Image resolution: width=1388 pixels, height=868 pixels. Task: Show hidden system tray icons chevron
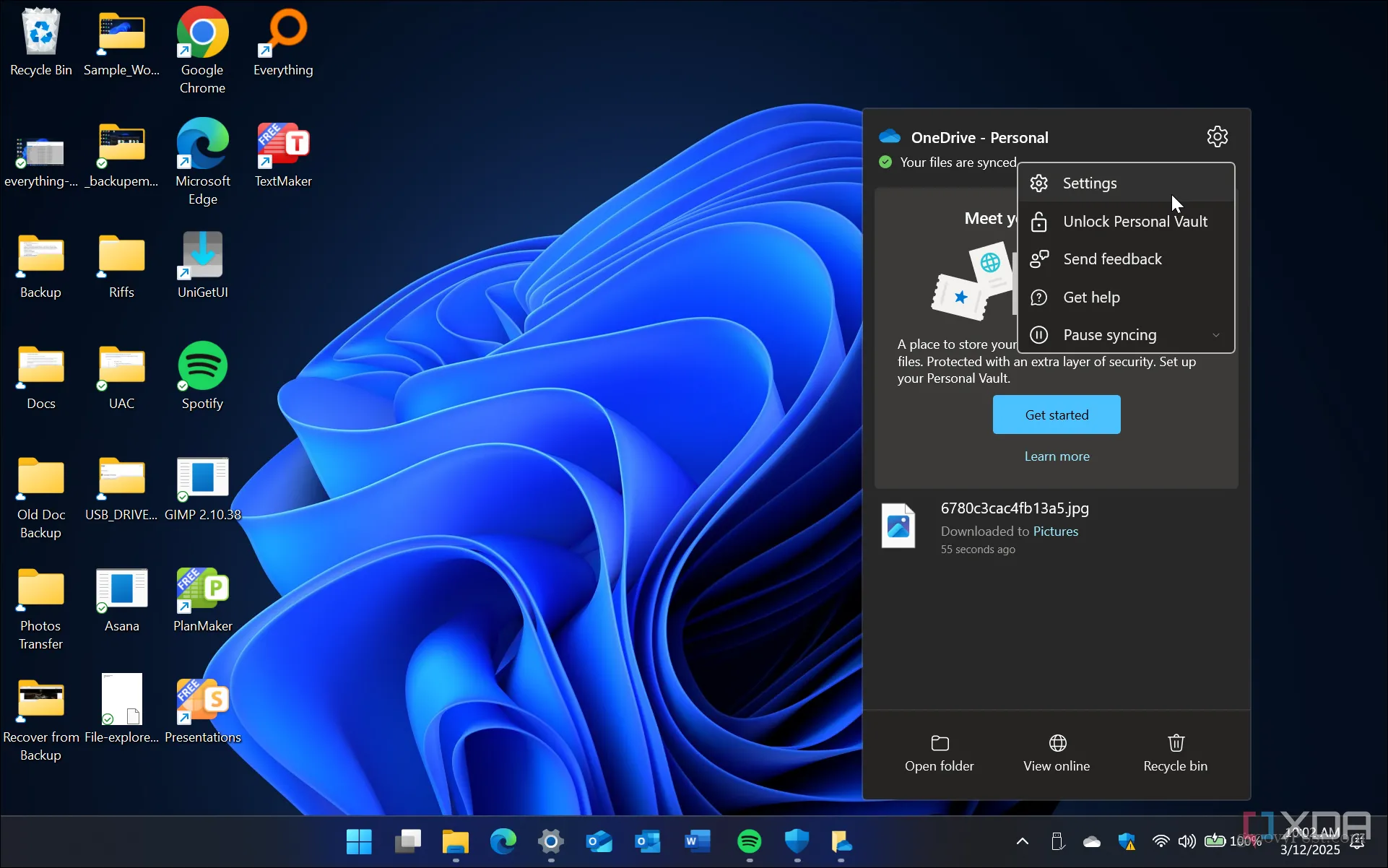(1023, 841)
